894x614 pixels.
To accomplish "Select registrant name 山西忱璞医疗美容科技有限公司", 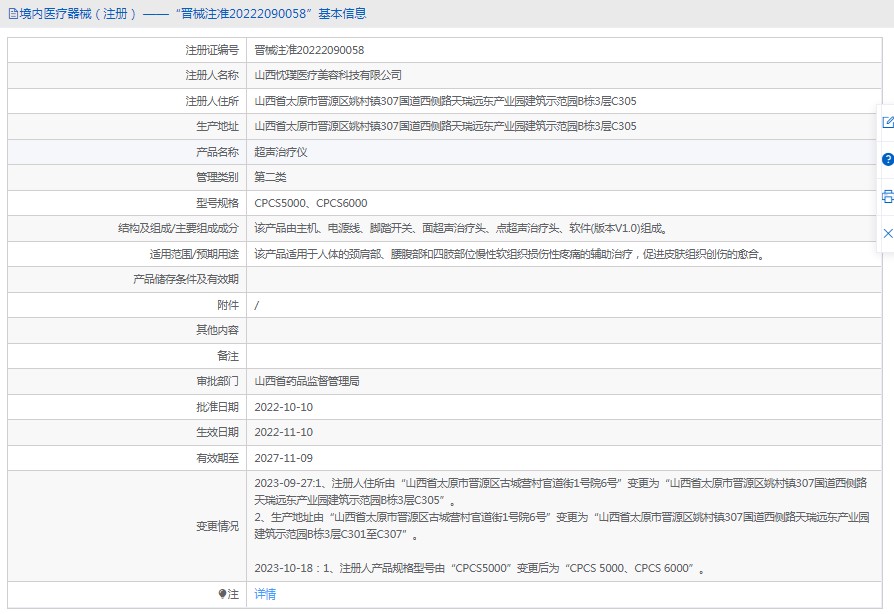I will point(328,75).
